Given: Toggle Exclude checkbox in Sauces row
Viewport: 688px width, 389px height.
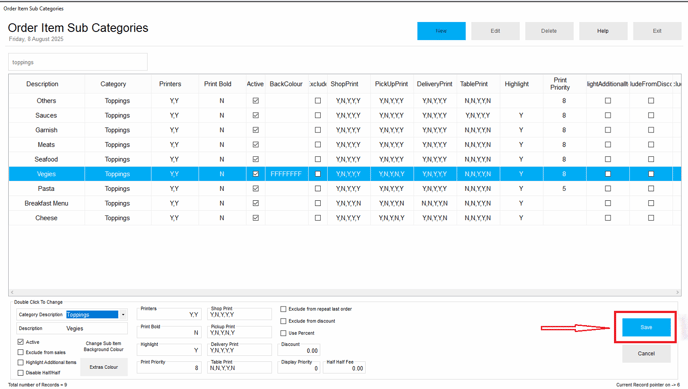Looking at the screenshot, I should click(318, 115).
